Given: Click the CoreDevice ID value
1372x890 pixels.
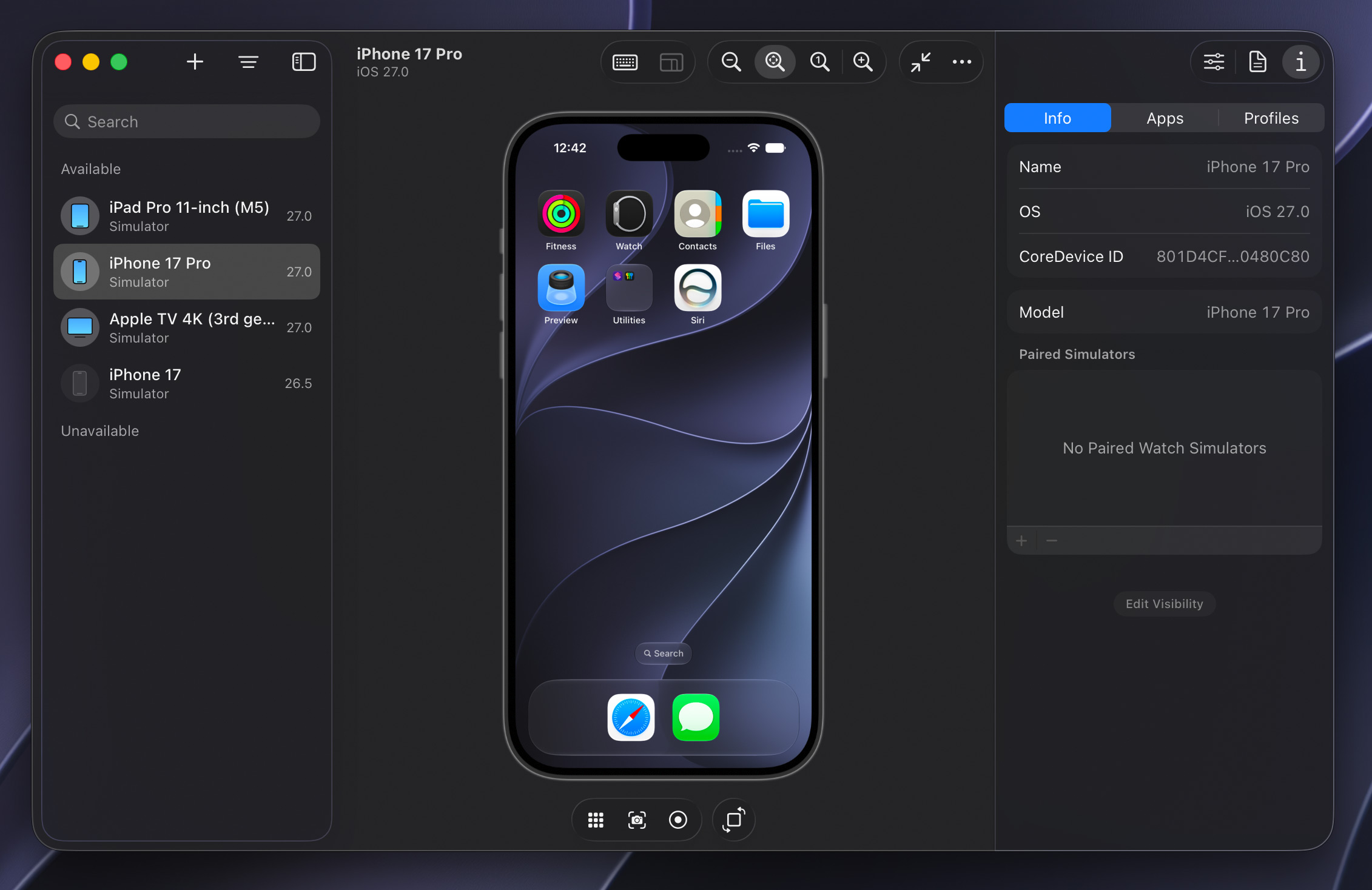Looking at the screenshot, I should (x=1232, y=256).
